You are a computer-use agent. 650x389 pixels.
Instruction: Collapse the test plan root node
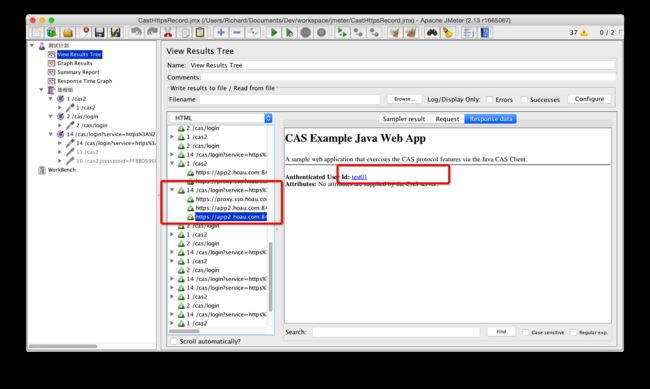(32, 45)
